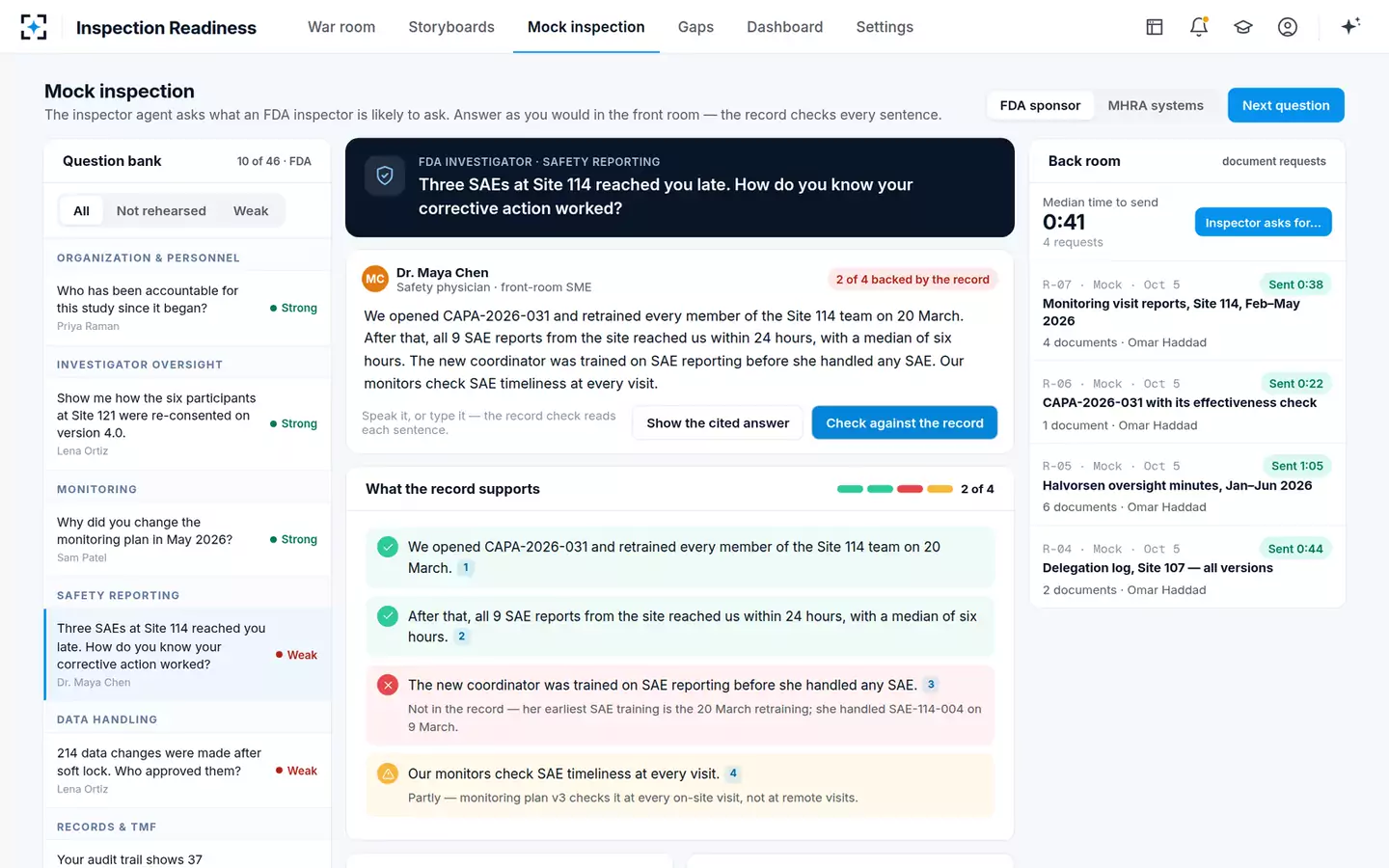Click the red cross icon beside new coordinator sentence
Viewport: 1389px width, 868px height.
coord(388,685)
